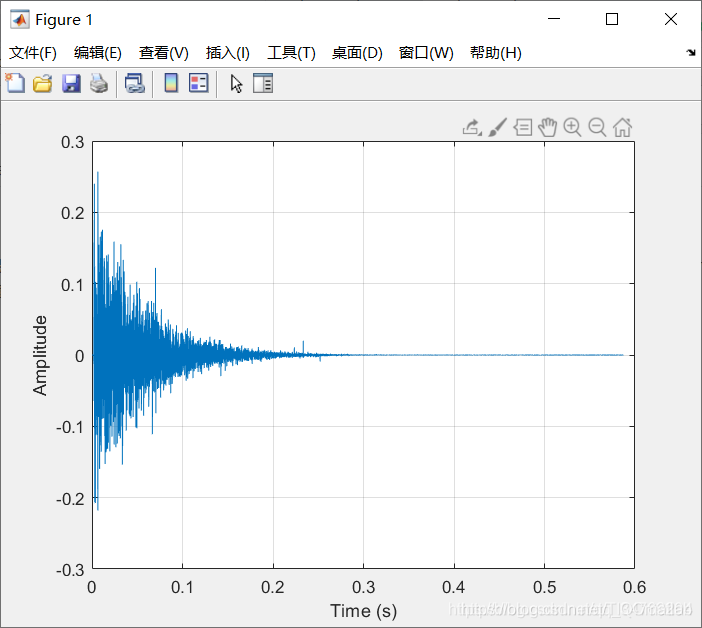Click the 0.3 tick label on x-axis
Viewport: 702px width, 628px height.
(x=364, y=587)
